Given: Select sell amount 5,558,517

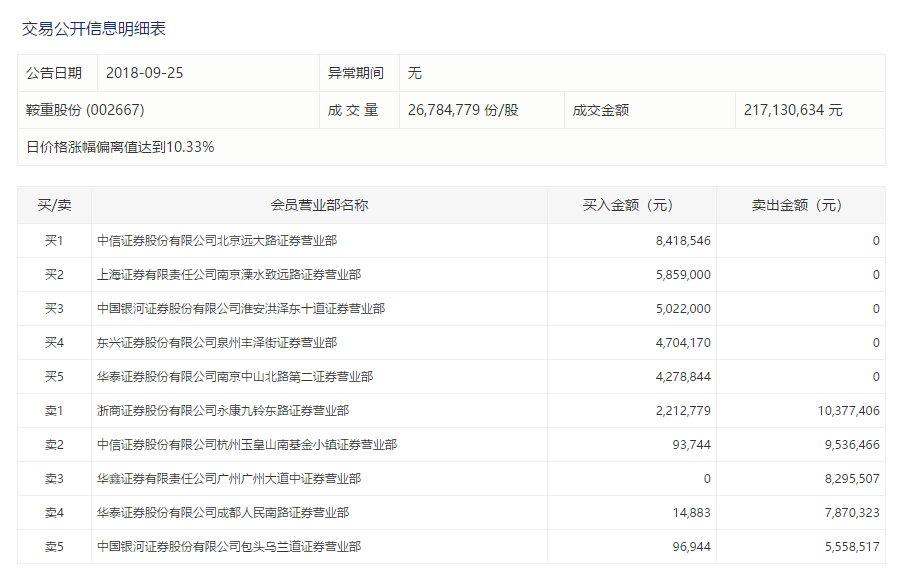Looking at the screenshot, I should (852, 547).
